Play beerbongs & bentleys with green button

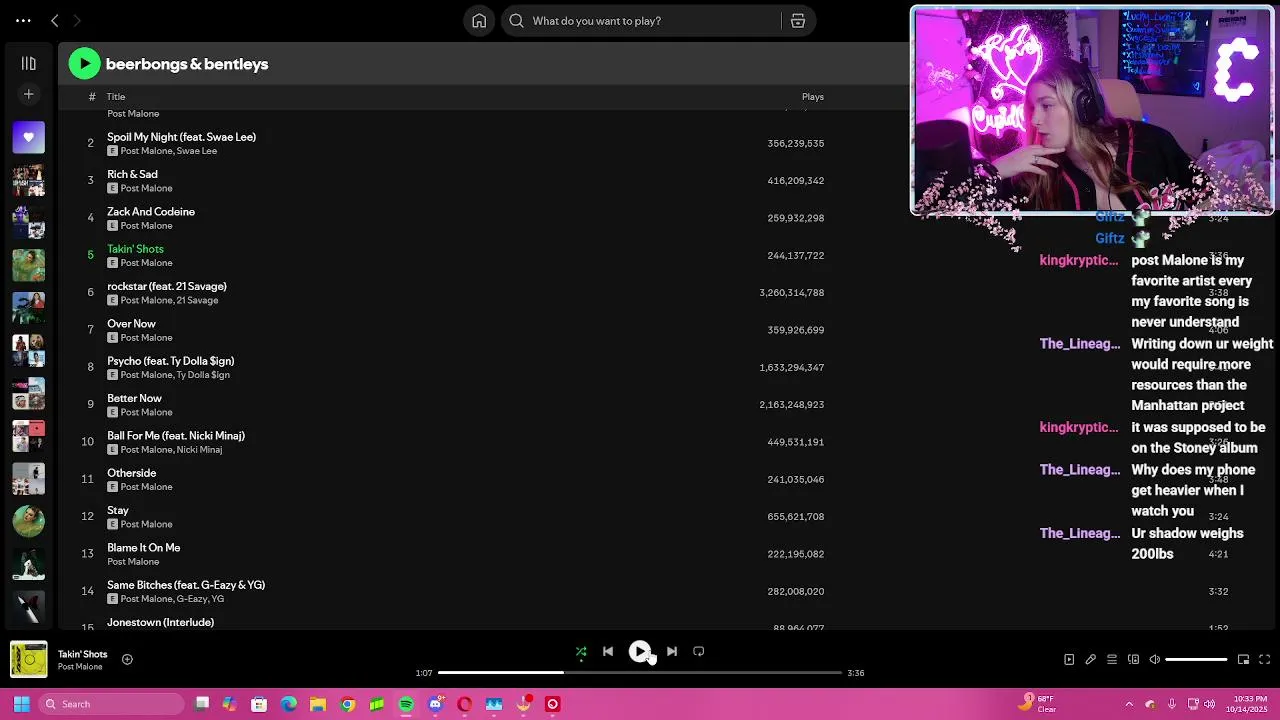84,64
